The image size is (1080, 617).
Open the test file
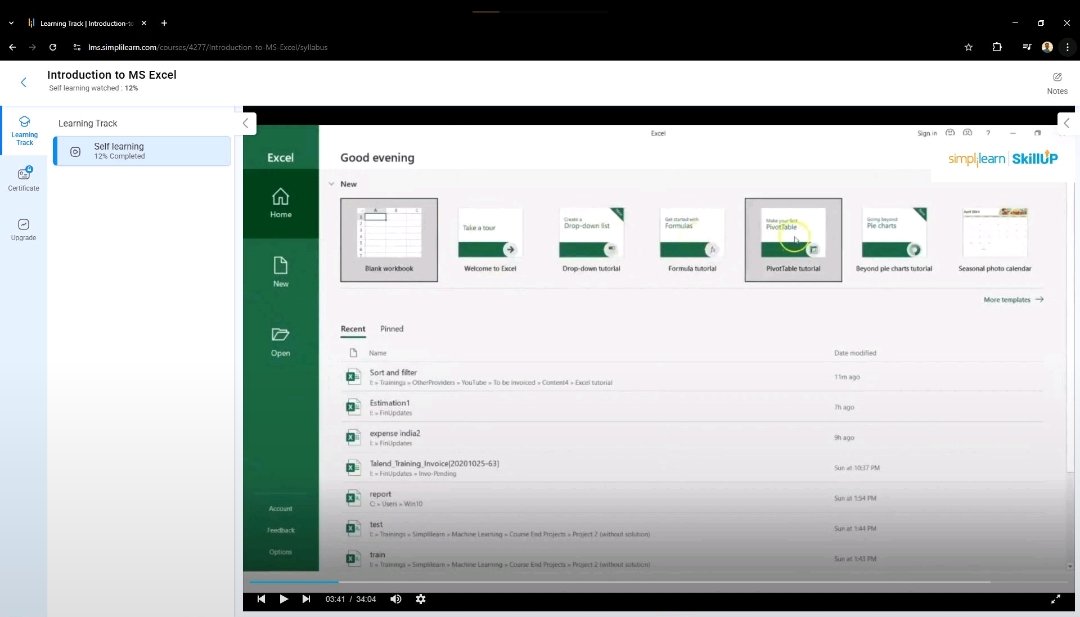coord(692,528)
